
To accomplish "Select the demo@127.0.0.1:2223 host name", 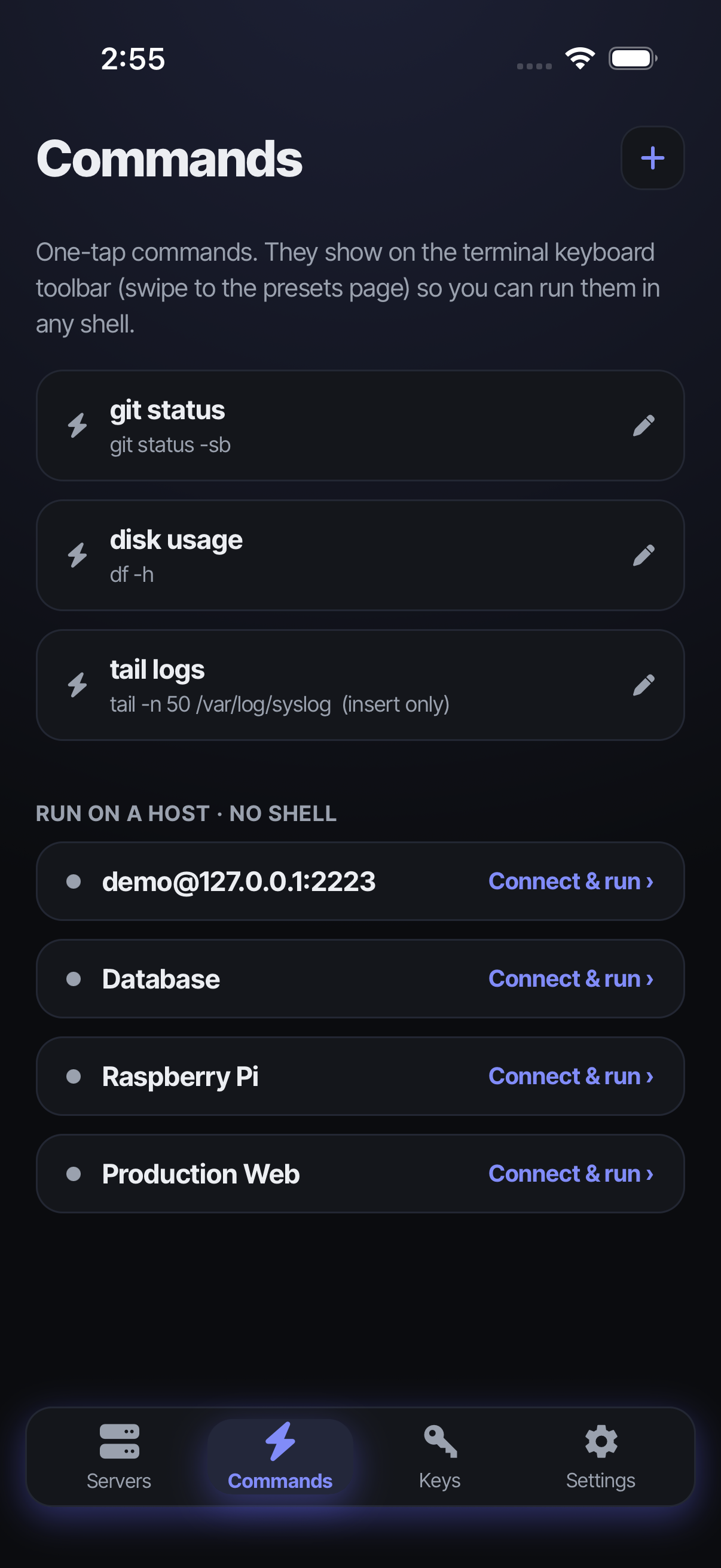I will [239, 881].
